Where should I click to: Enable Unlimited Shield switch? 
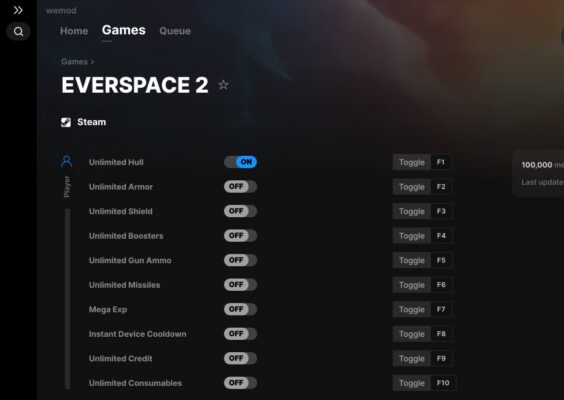[240, 211]
